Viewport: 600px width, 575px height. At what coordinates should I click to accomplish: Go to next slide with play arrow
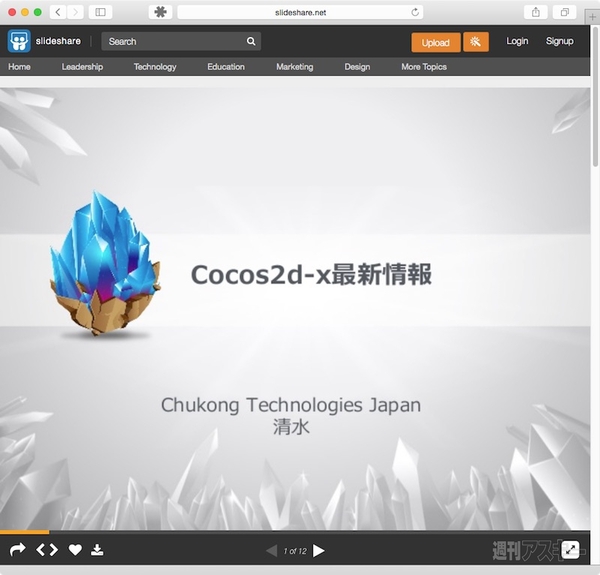[318, 551]
